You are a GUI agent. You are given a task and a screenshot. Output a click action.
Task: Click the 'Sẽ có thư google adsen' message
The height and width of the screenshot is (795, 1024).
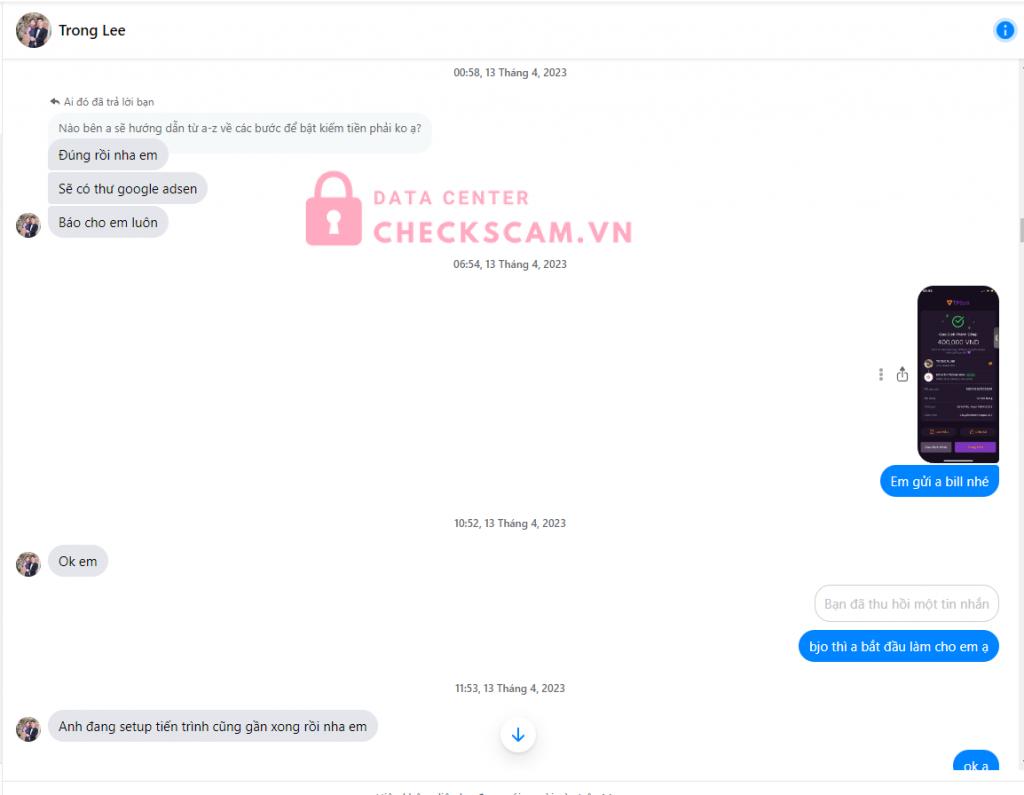point(127,189)
